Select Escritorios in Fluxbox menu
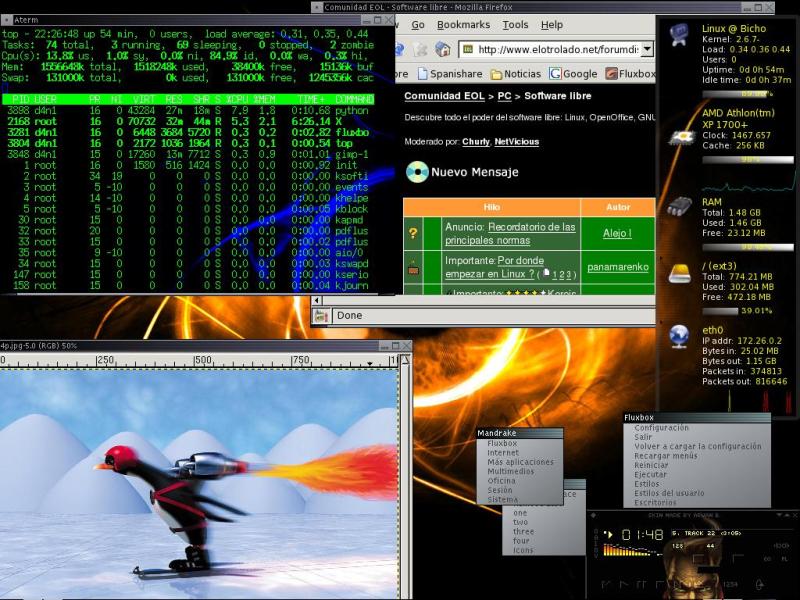 pos(697,503)
